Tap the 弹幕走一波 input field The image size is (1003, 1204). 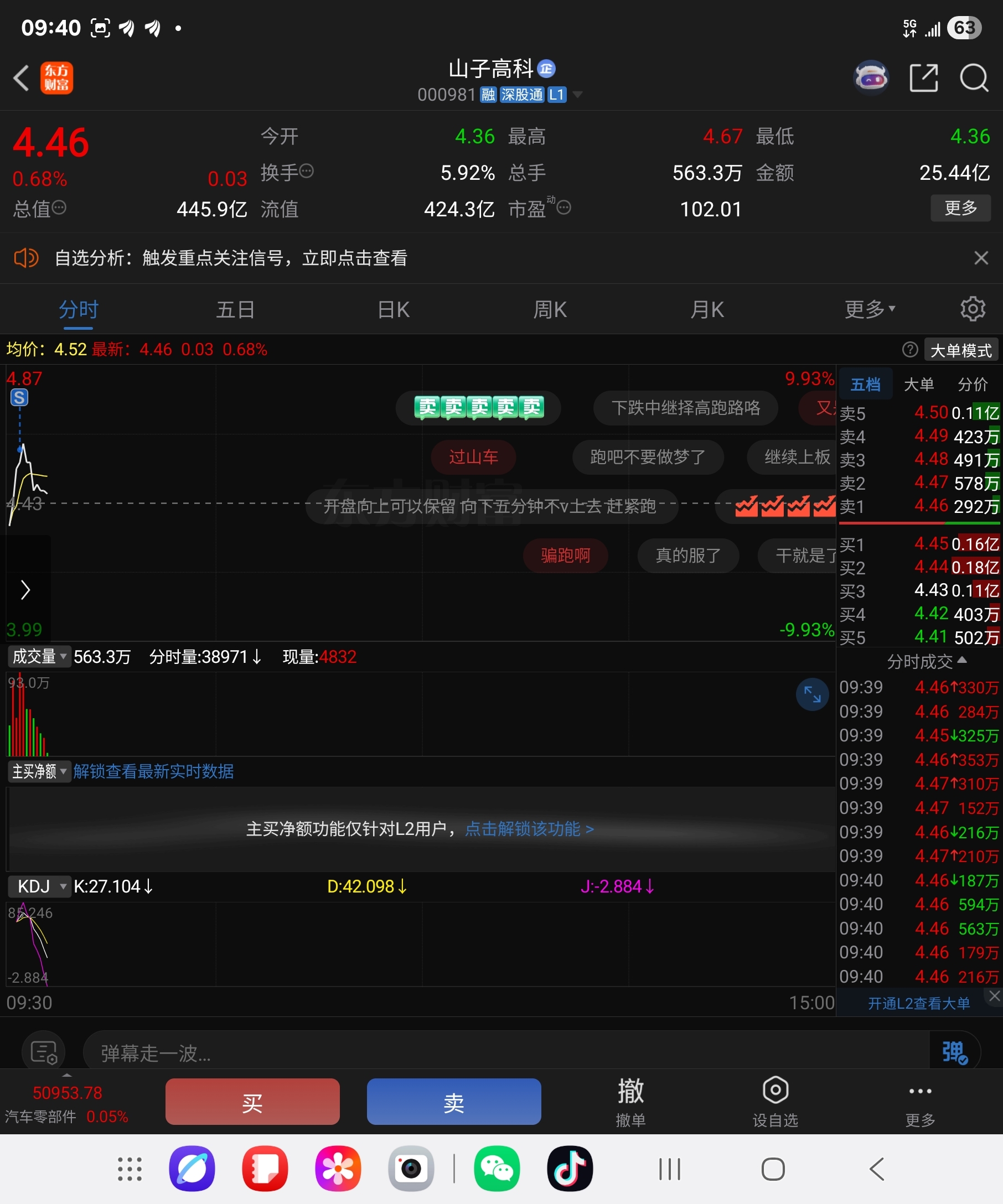506,1052
